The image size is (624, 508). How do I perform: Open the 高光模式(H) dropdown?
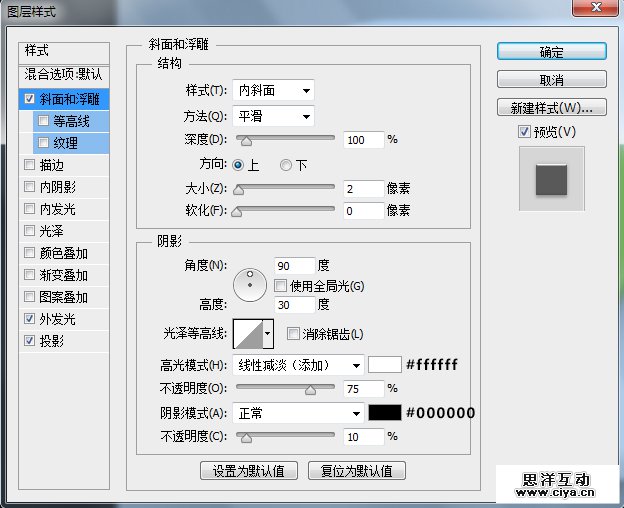point(298,365)
